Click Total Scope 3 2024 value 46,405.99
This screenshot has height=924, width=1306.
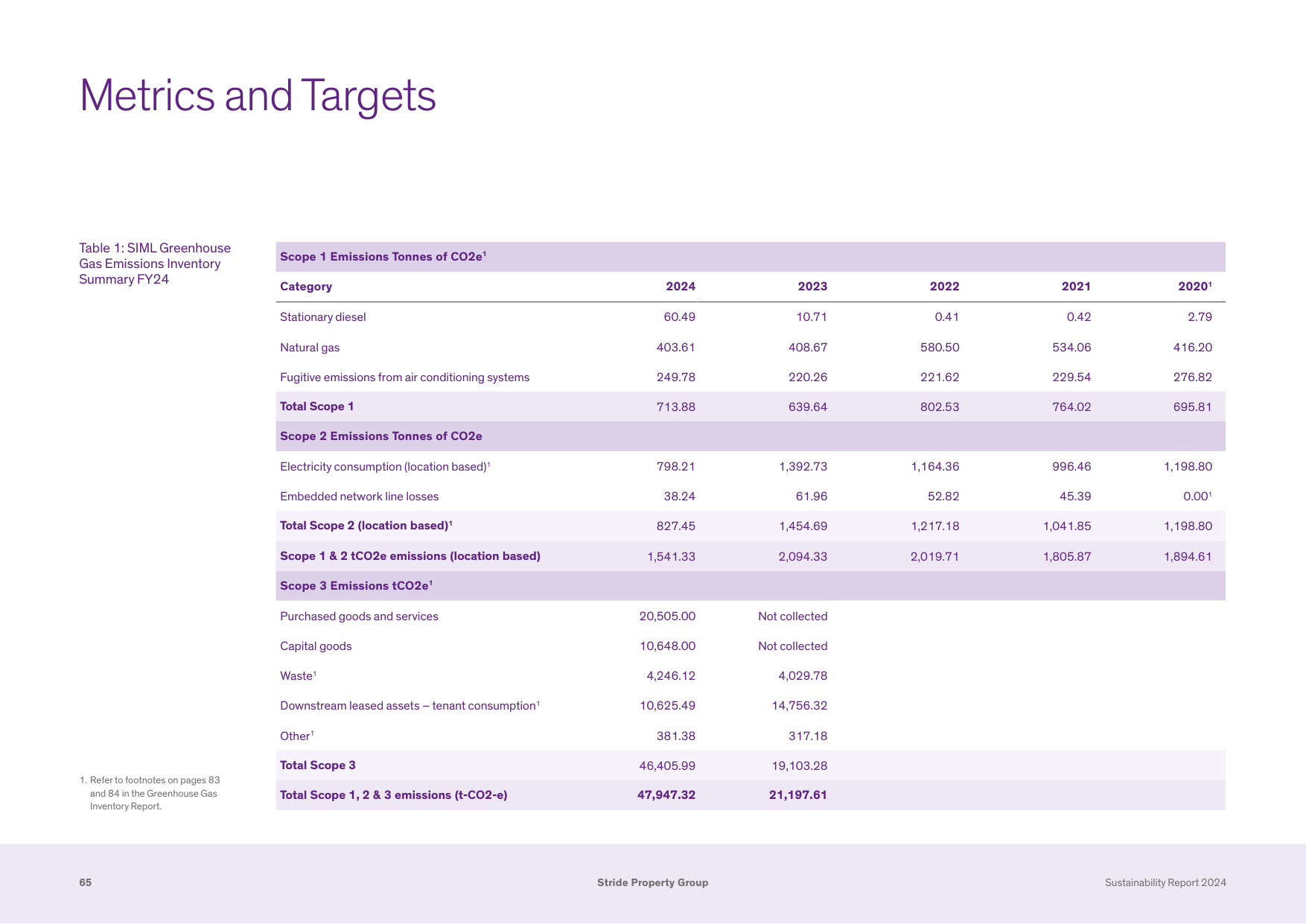pos(668,766)
